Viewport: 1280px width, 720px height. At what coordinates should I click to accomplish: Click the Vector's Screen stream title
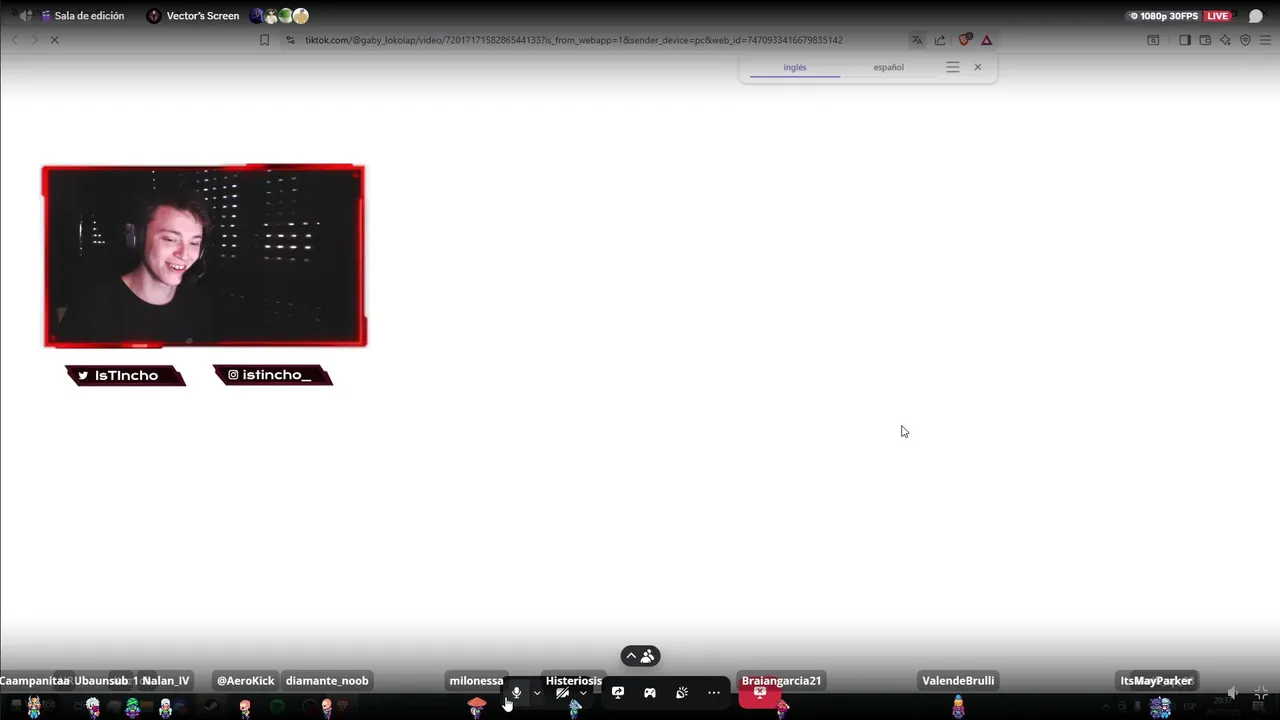pyautogui.click(x=203, y=16)
